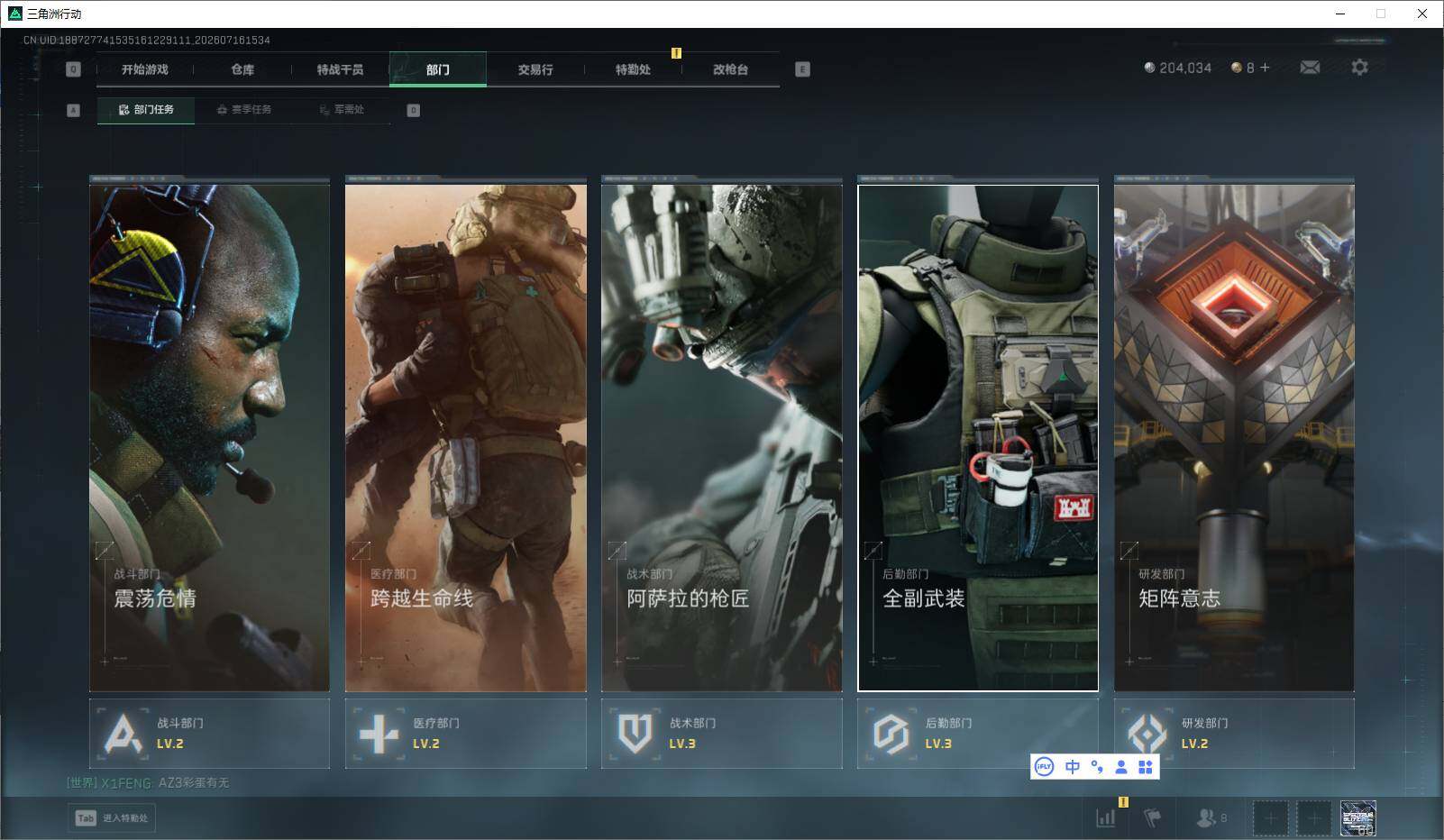Viewport: 1444px width, 840px height.
Task: Click the 研发部门 diamond emblem
Action: click(1147, 734)
